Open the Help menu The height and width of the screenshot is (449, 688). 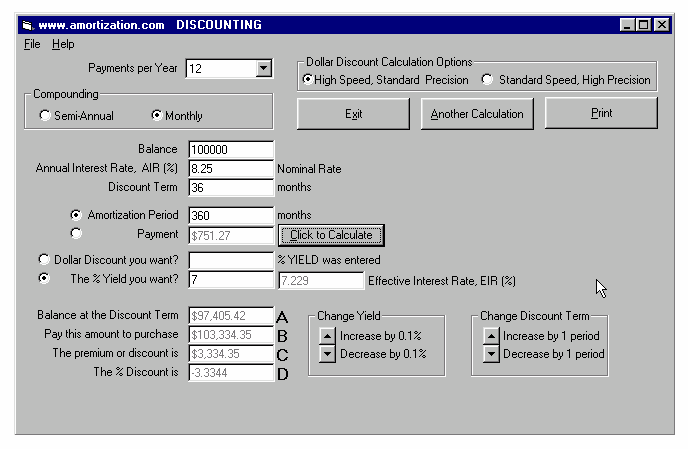pyautogui.click(x=63, y=44)
